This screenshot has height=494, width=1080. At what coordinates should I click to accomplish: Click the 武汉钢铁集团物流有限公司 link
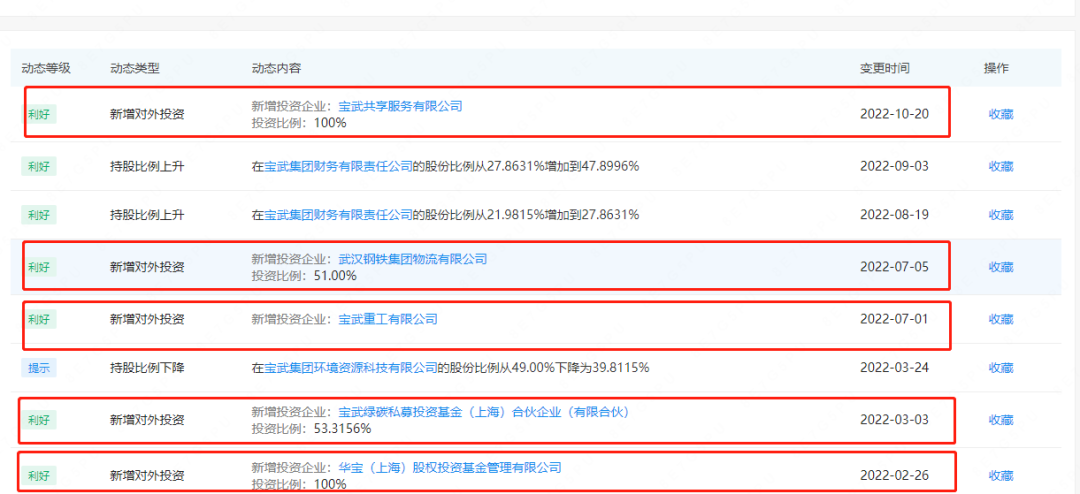412,259
